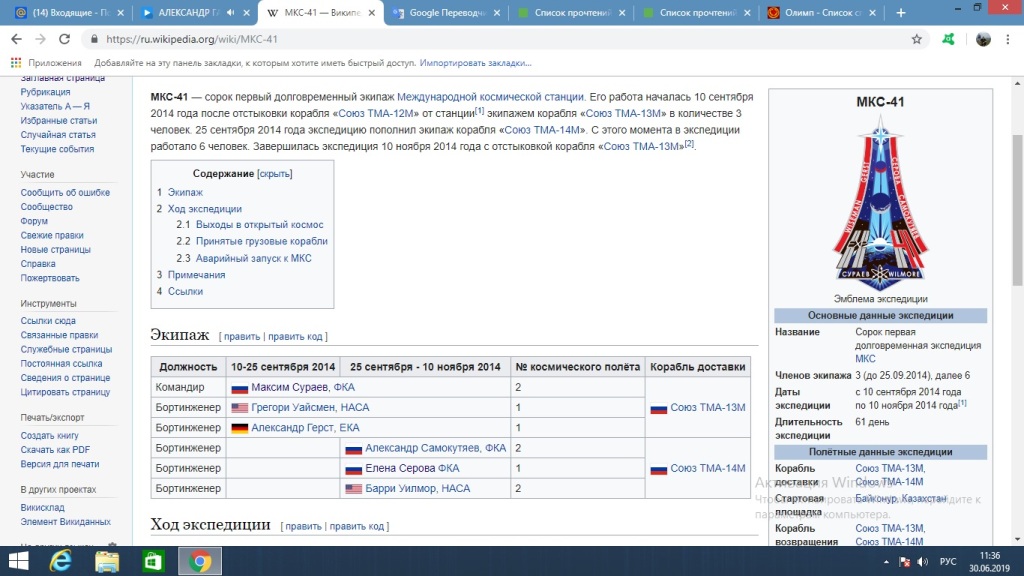Open a new browser tab
The image size is (1024, 576).
[901, 12]
